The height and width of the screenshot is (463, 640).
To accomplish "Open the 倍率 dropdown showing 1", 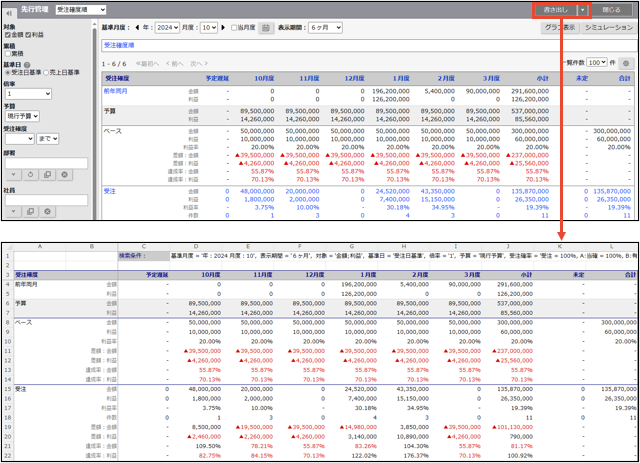I will click(x=28, y=94).
